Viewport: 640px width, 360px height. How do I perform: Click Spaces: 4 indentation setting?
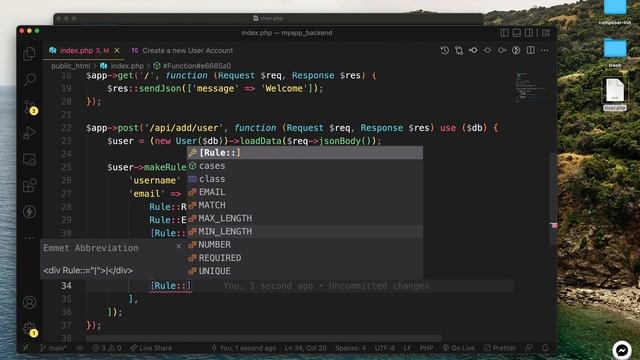351,348
